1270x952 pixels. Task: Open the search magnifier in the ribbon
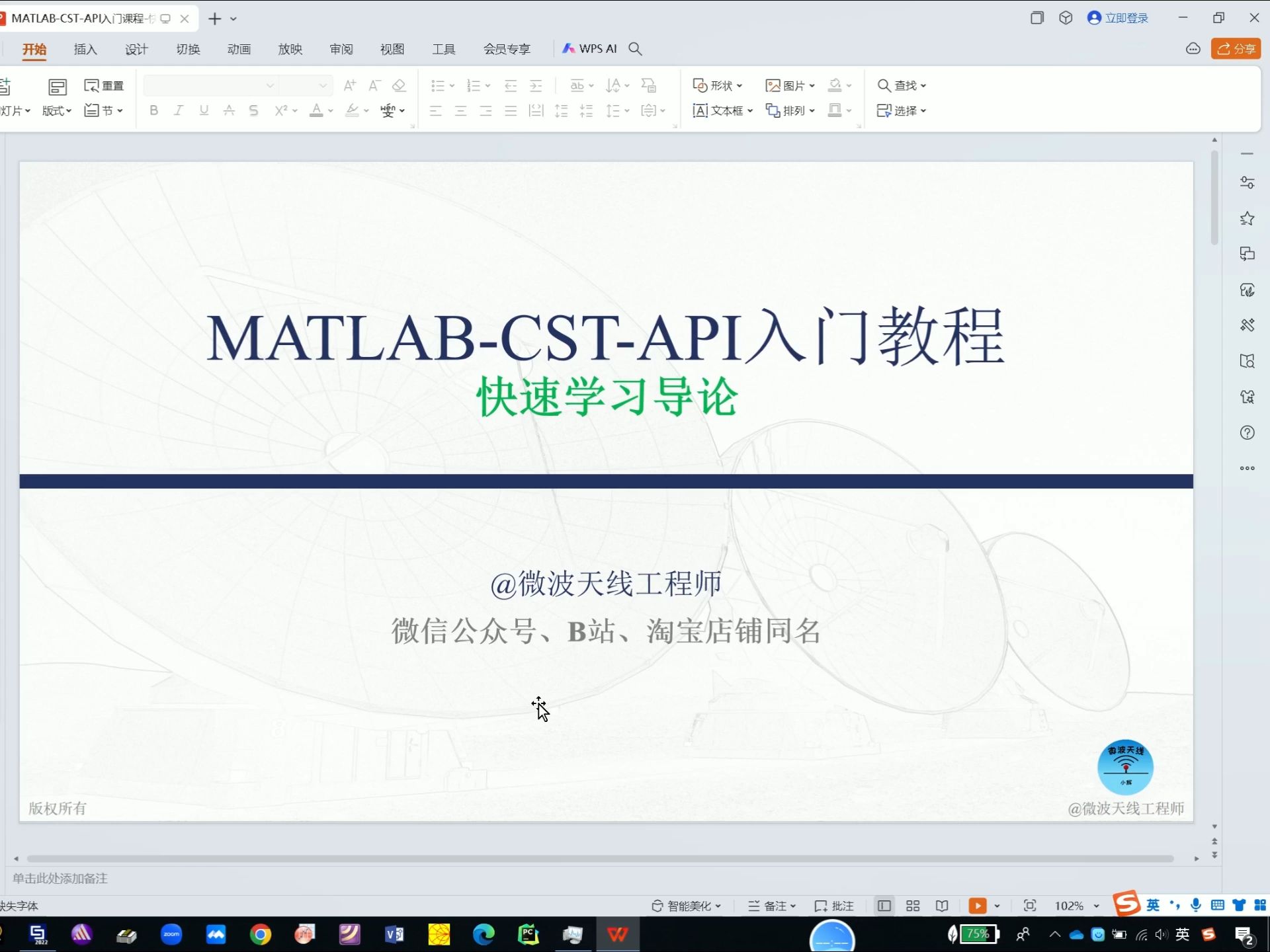click(x=635, y=48)
